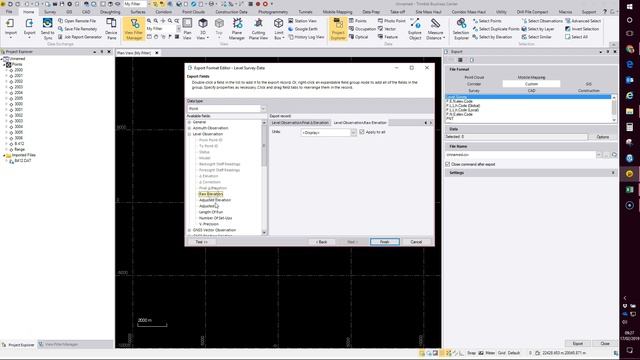Open the Cutting Plane View

click(x=258, y=28)
